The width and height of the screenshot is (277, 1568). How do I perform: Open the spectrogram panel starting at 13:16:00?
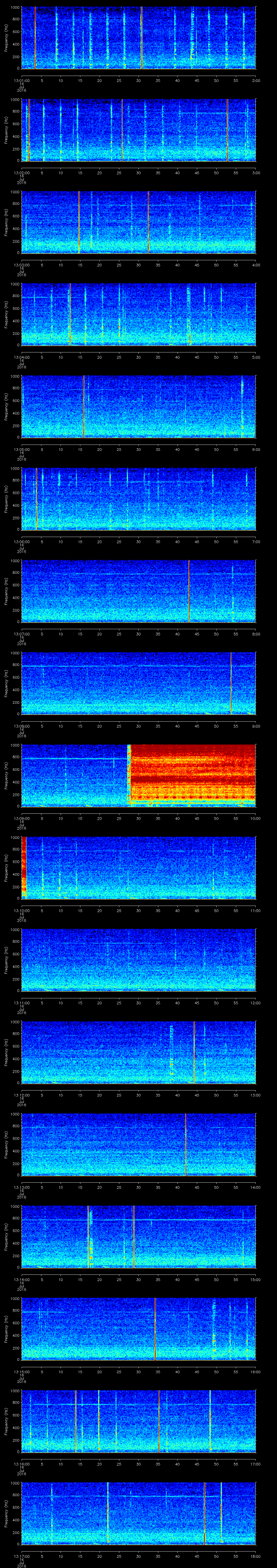tap(138, 1421)
